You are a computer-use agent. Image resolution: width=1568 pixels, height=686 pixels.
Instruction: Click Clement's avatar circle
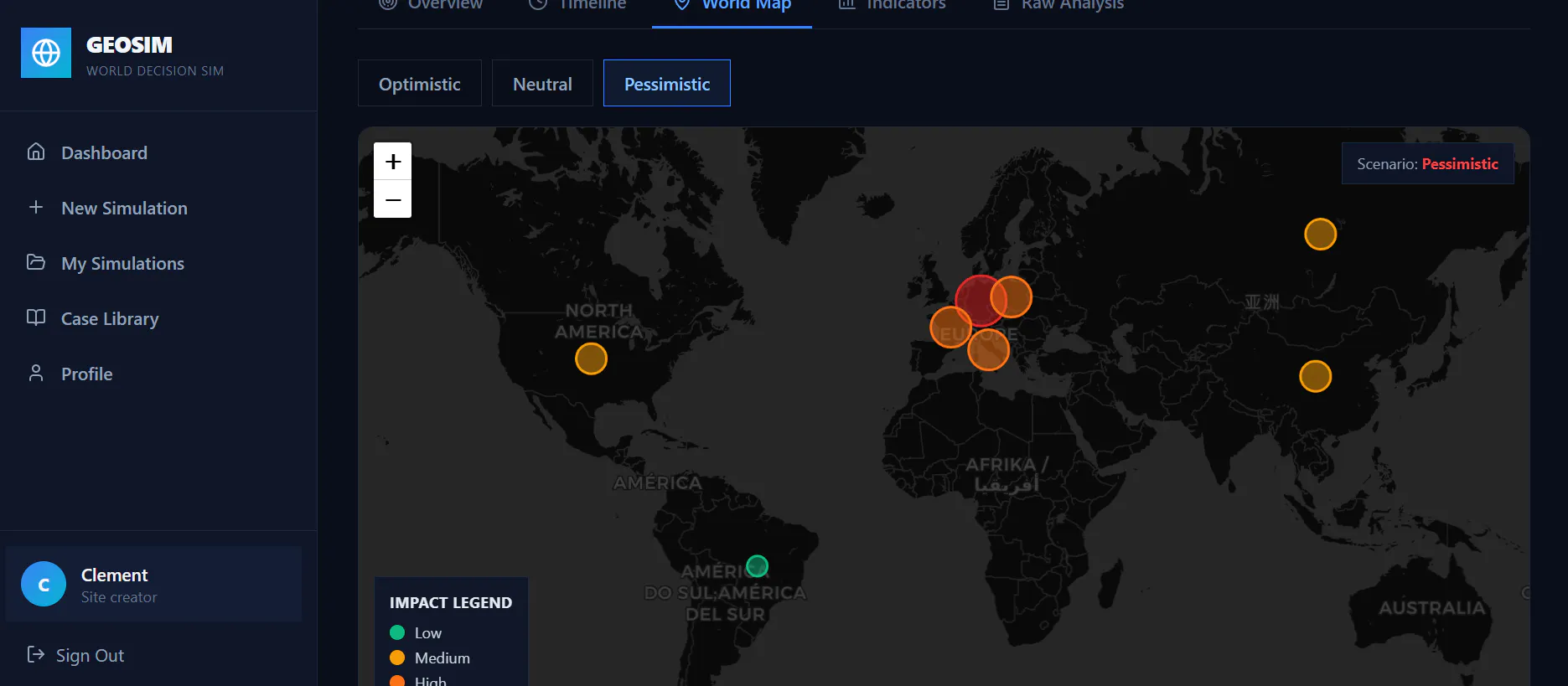pos(44,584)
